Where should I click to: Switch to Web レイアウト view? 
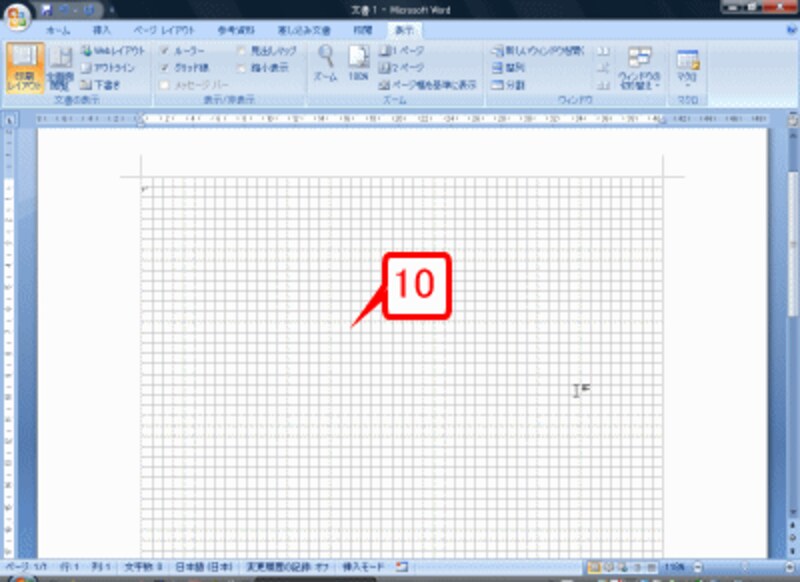pos(113,50)
